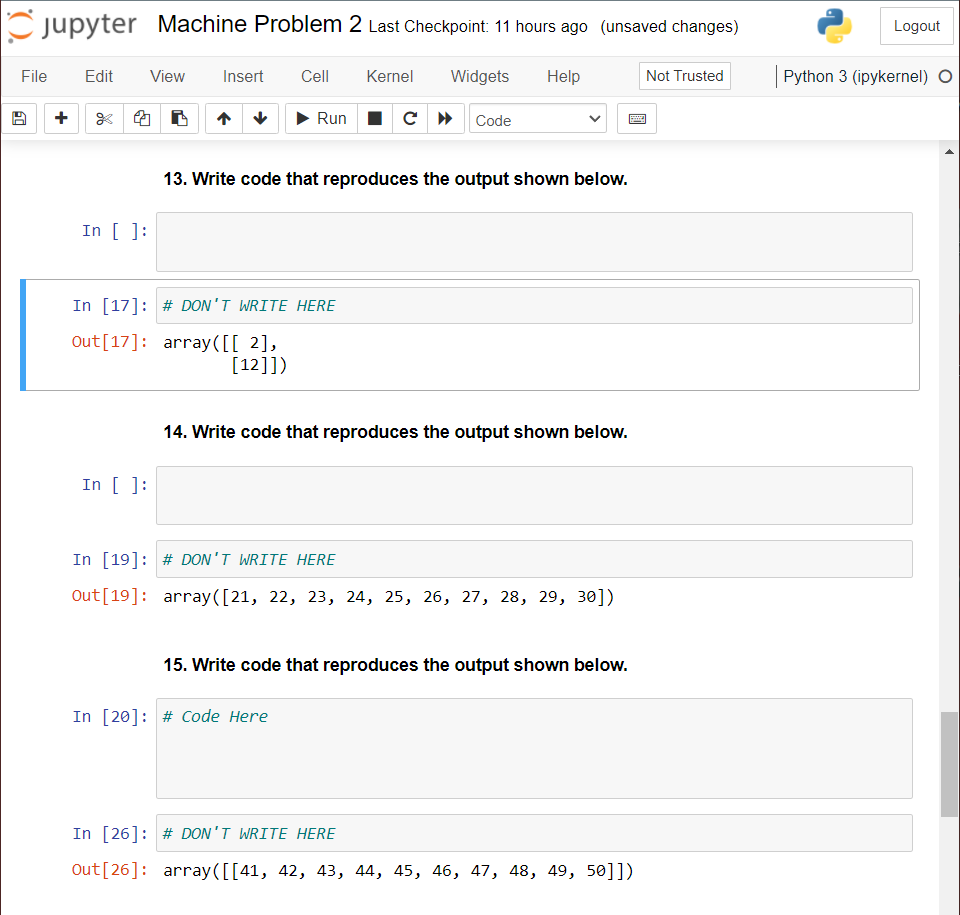Click the vertical scrollbar thumb

point(949,764)
